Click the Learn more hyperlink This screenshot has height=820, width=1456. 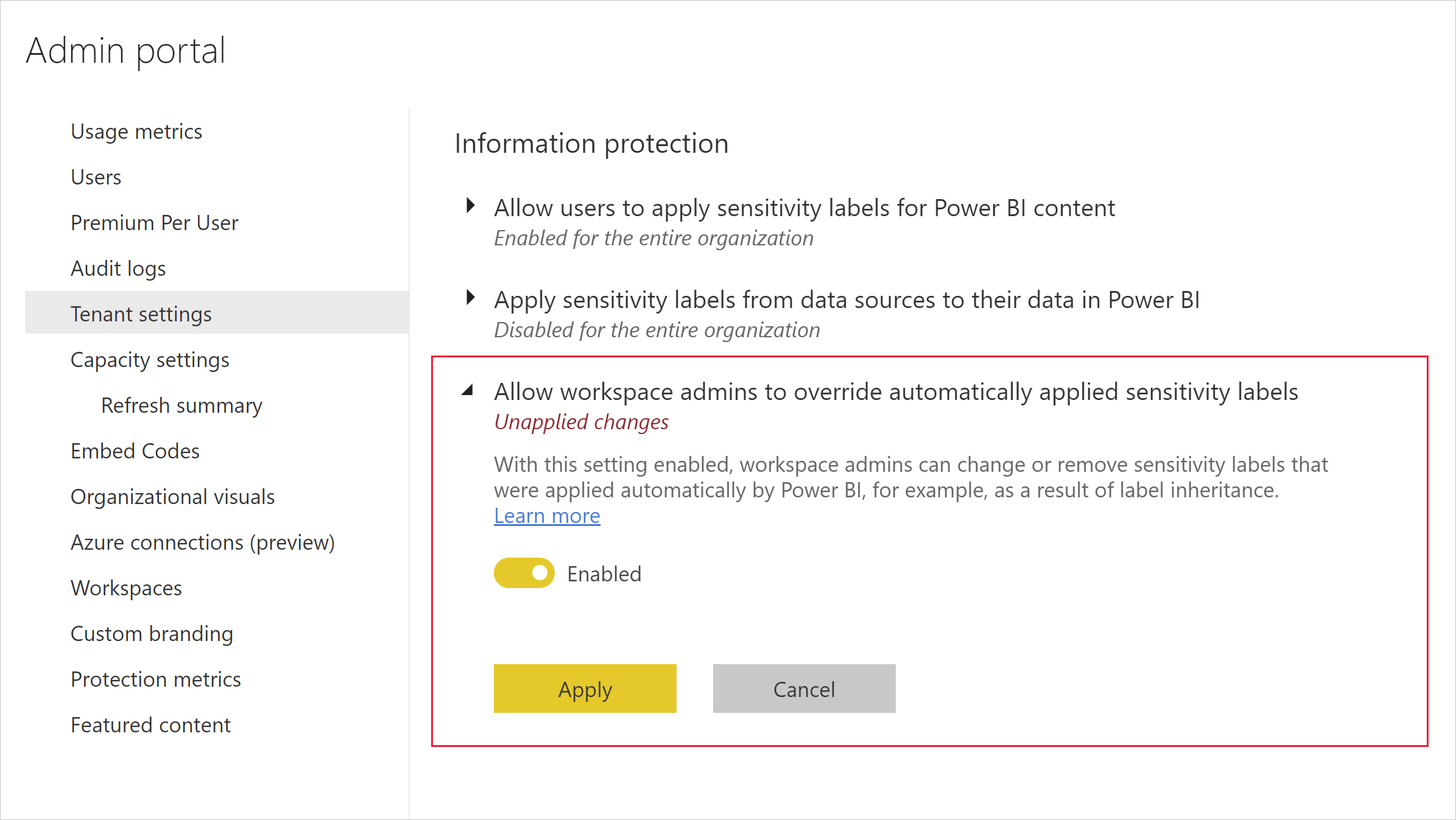pos(546,515)
